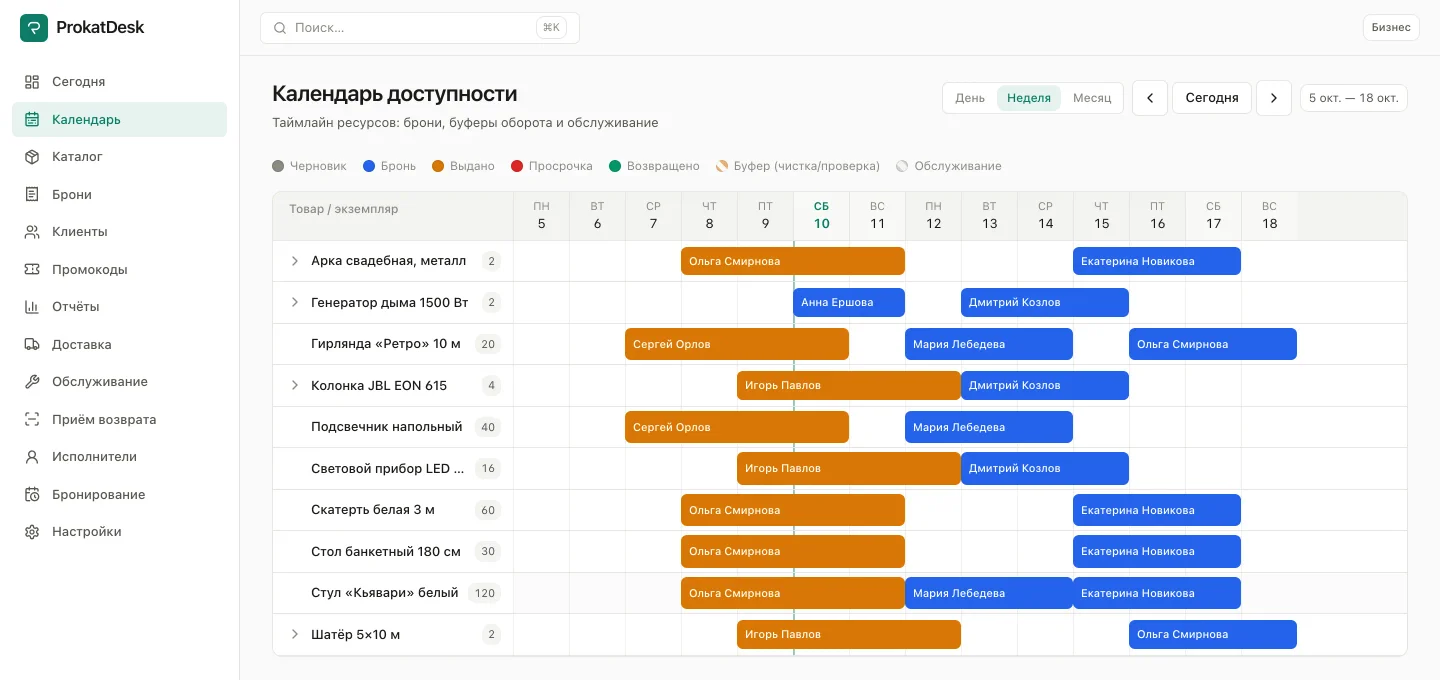1440x680 pixels.
Task: Click the date range 5 окт. — 18 окт.
Action: 1354,98
